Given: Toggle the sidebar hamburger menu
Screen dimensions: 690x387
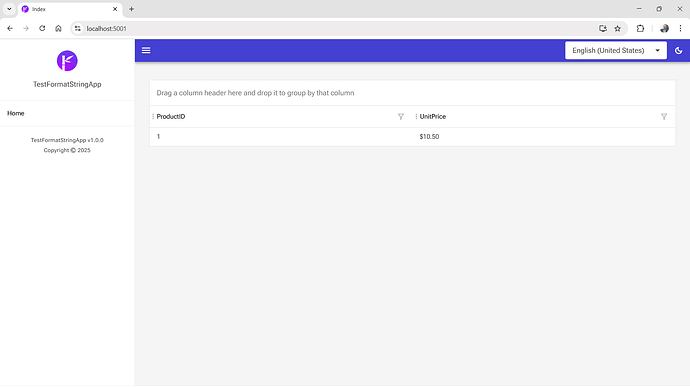Looking at the screenshot, I should [146, 50].
